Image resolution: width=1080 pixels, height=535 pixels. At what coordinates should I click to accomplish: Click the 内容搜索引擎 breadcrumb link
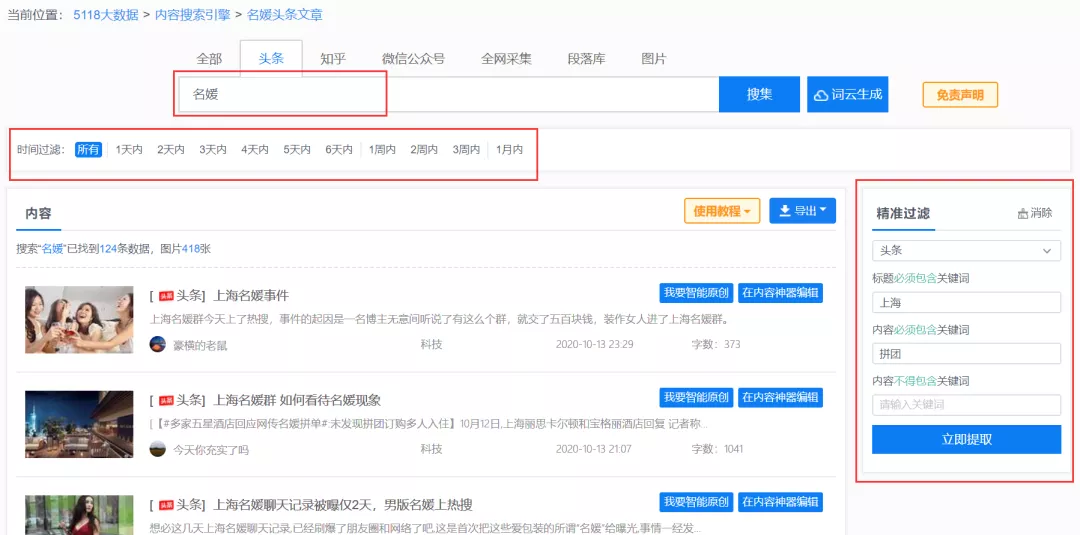(x=194, y=15)
